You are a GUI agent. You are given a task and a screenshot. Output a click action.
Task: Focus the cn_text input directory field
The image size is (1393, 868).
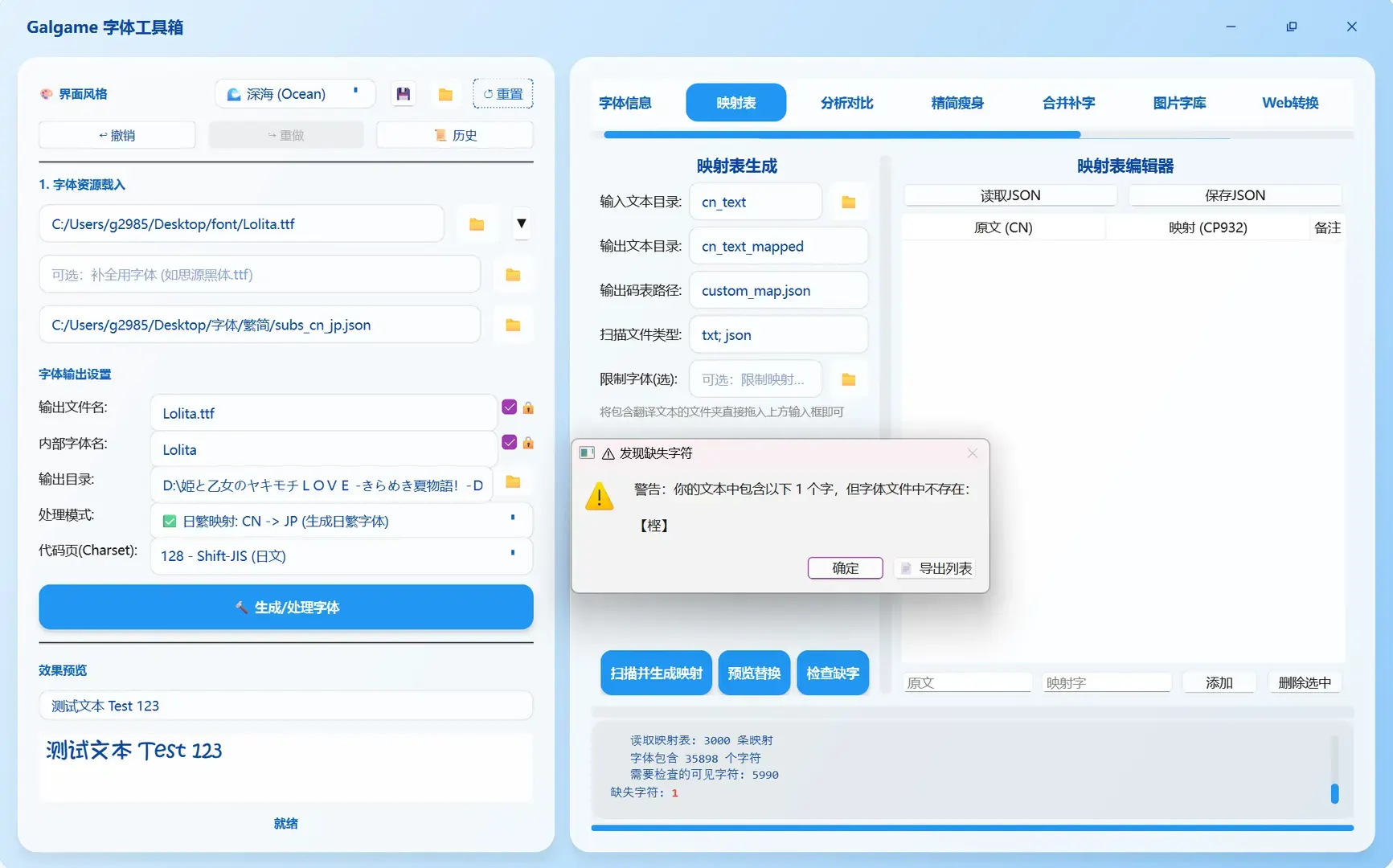coord(756,202)
